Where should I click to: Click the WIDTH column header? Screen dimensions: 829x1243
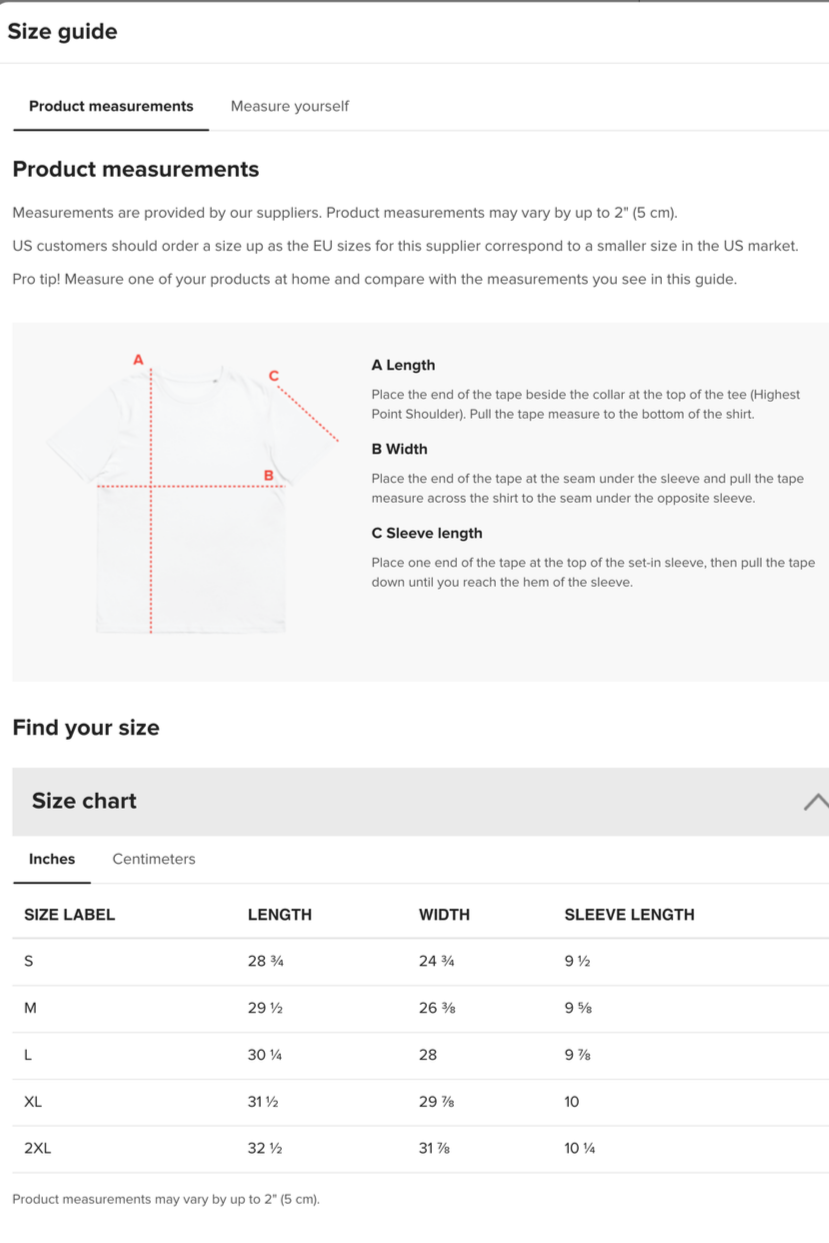444,914
